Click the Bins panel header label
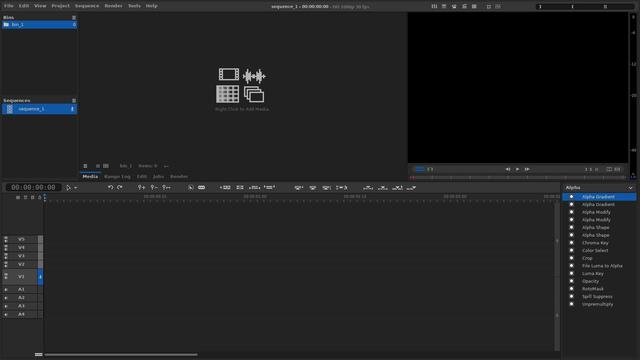This screenshot has width=640, height=360. (x=9, y=18)
